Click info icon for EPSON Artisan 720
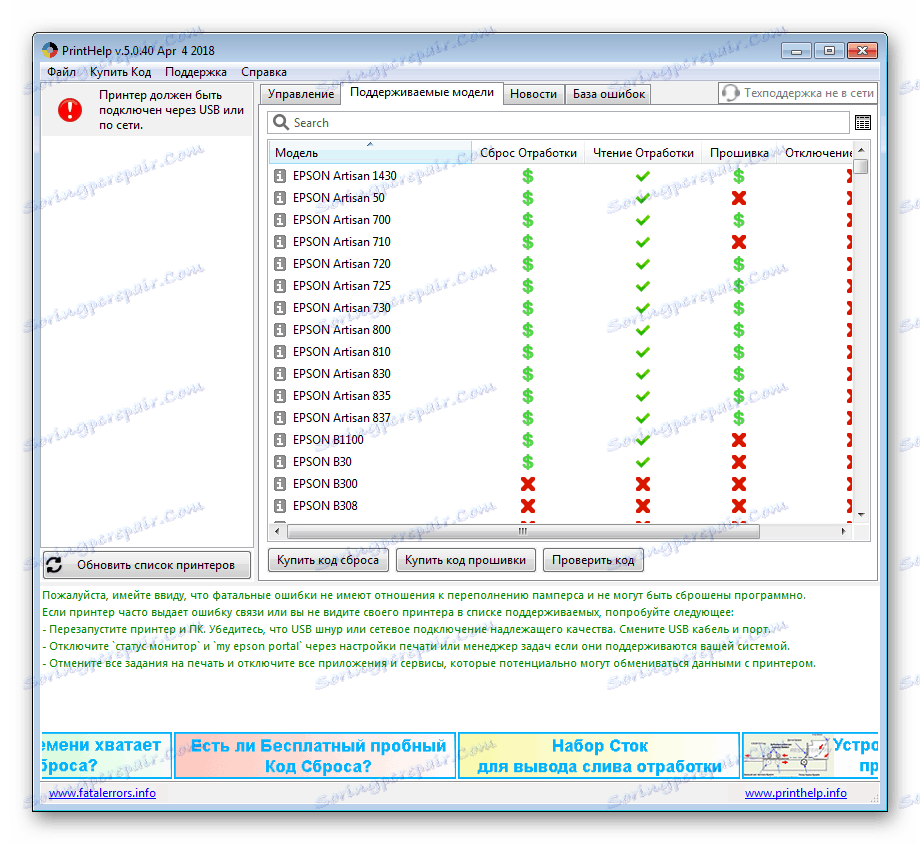This screenshot has width=920, height=844. point(280,264)
